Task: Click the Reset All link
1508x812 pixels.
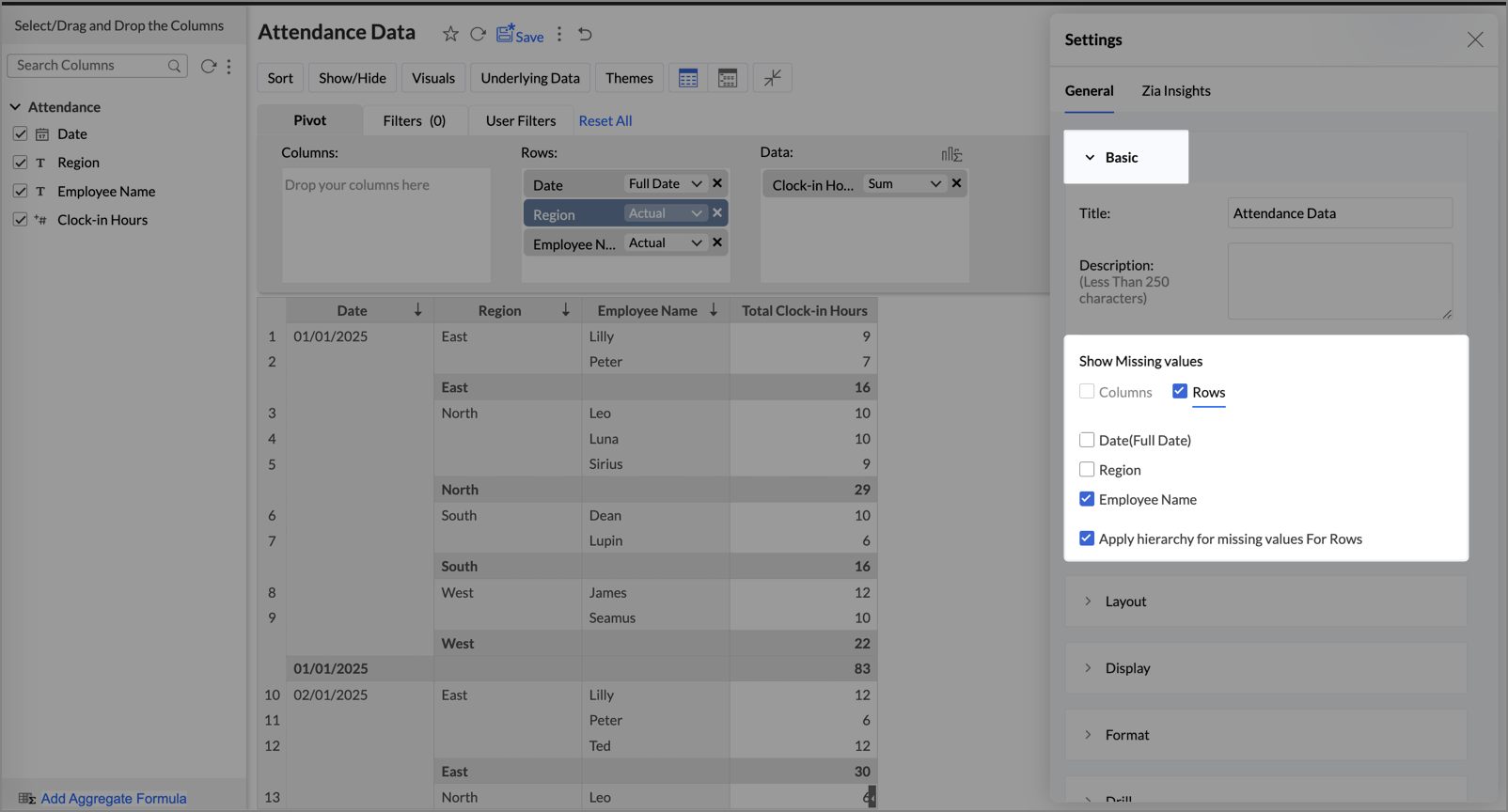Action: (605, 120)
